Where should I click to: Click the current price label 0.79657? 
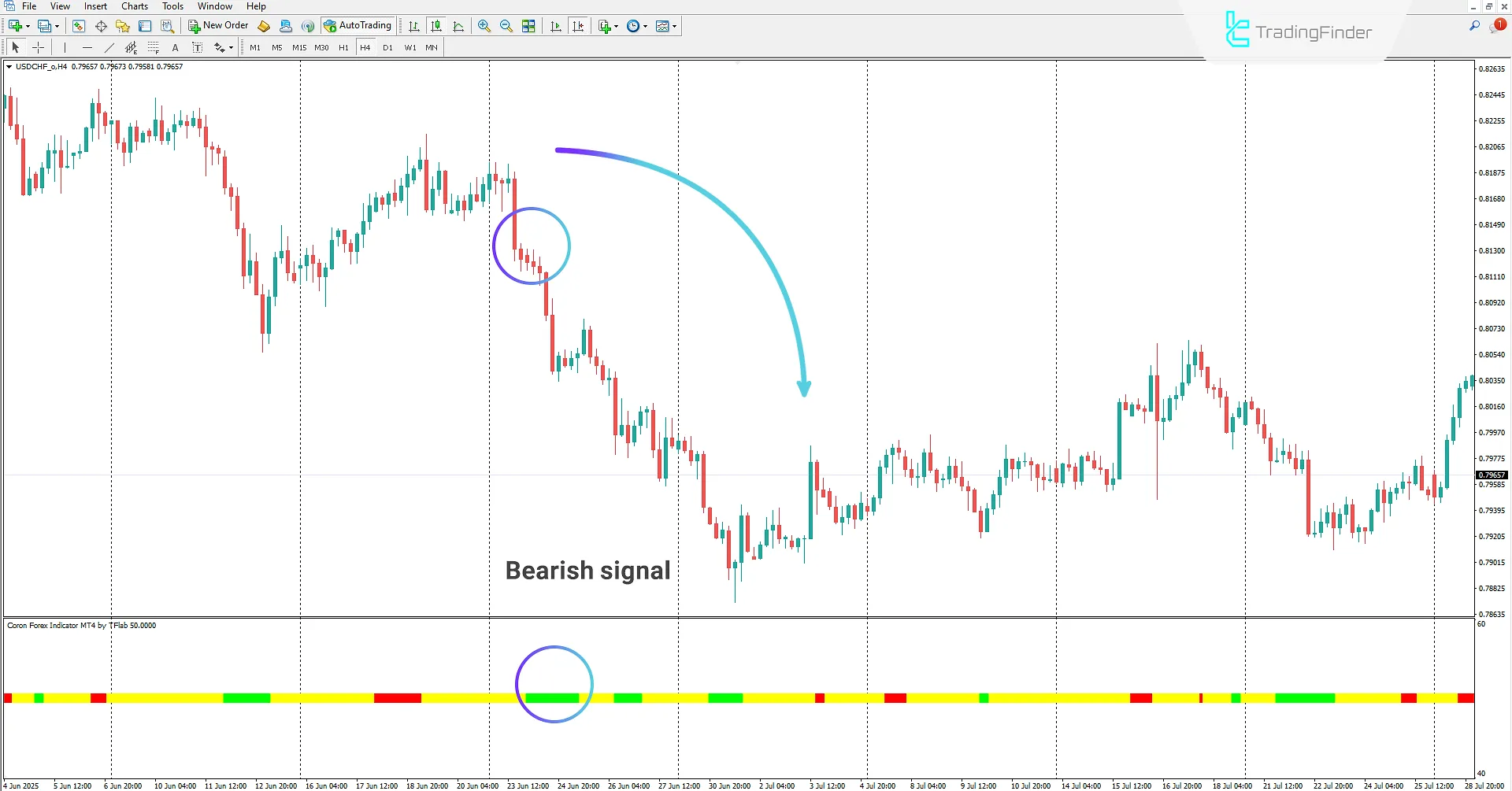point(1492,475)
